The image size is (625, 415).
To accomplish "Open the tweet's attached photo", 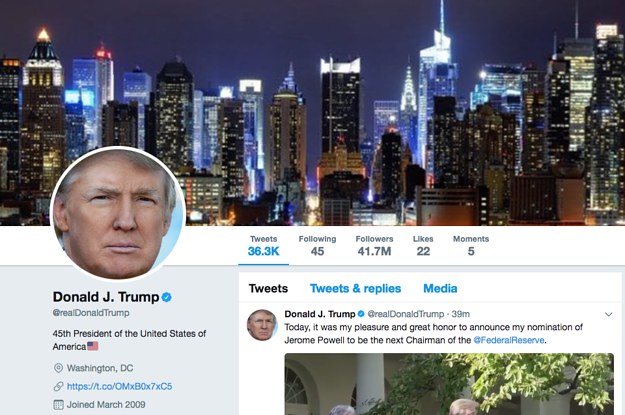I will [x=449, y=384].
